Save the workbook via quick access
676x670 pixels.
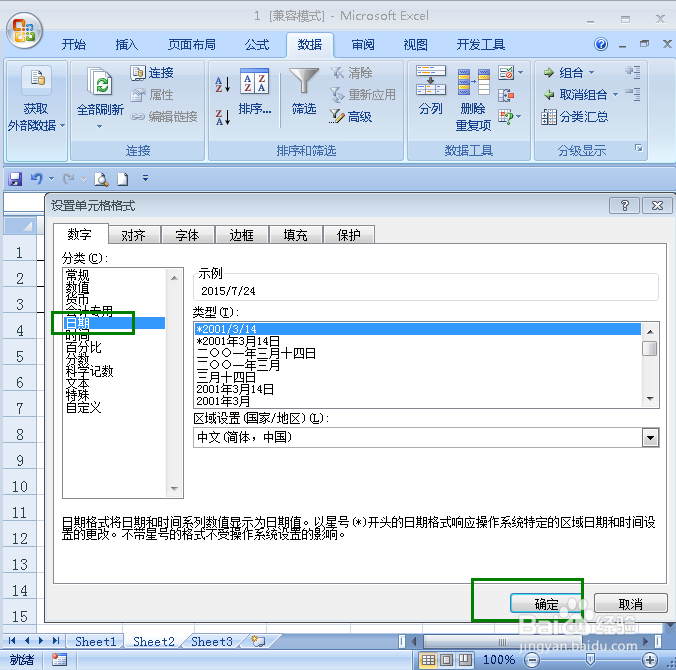point(15,179)
